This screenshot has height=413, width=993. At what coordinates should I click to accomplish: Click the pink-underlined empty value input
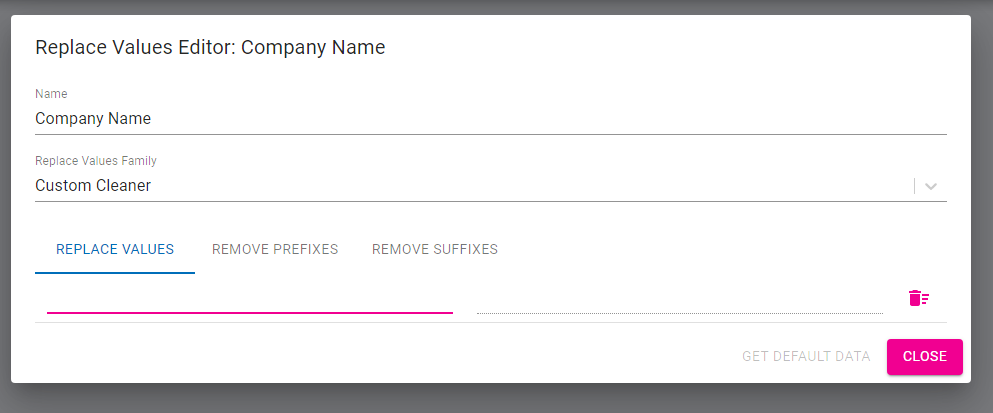[x=250, y=299]
